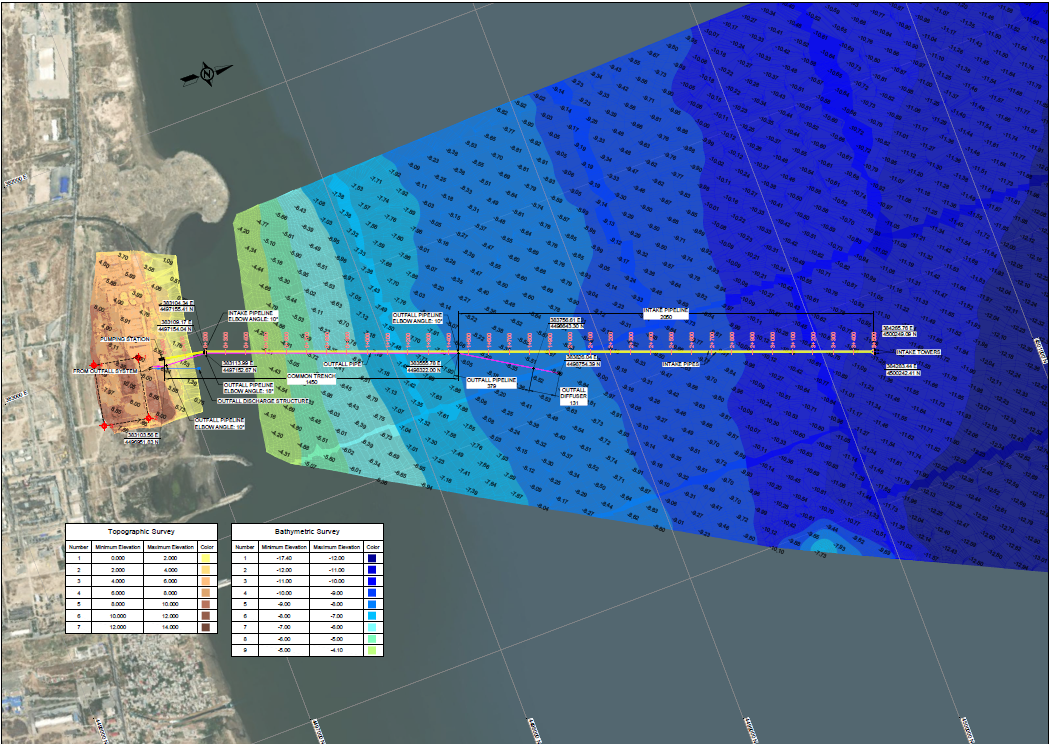This screenshot has width=1049, height=744.
Task: Click the Intake Pipeline 2050 dimension label
Action: pyautogui.click(x=666, y=313)
